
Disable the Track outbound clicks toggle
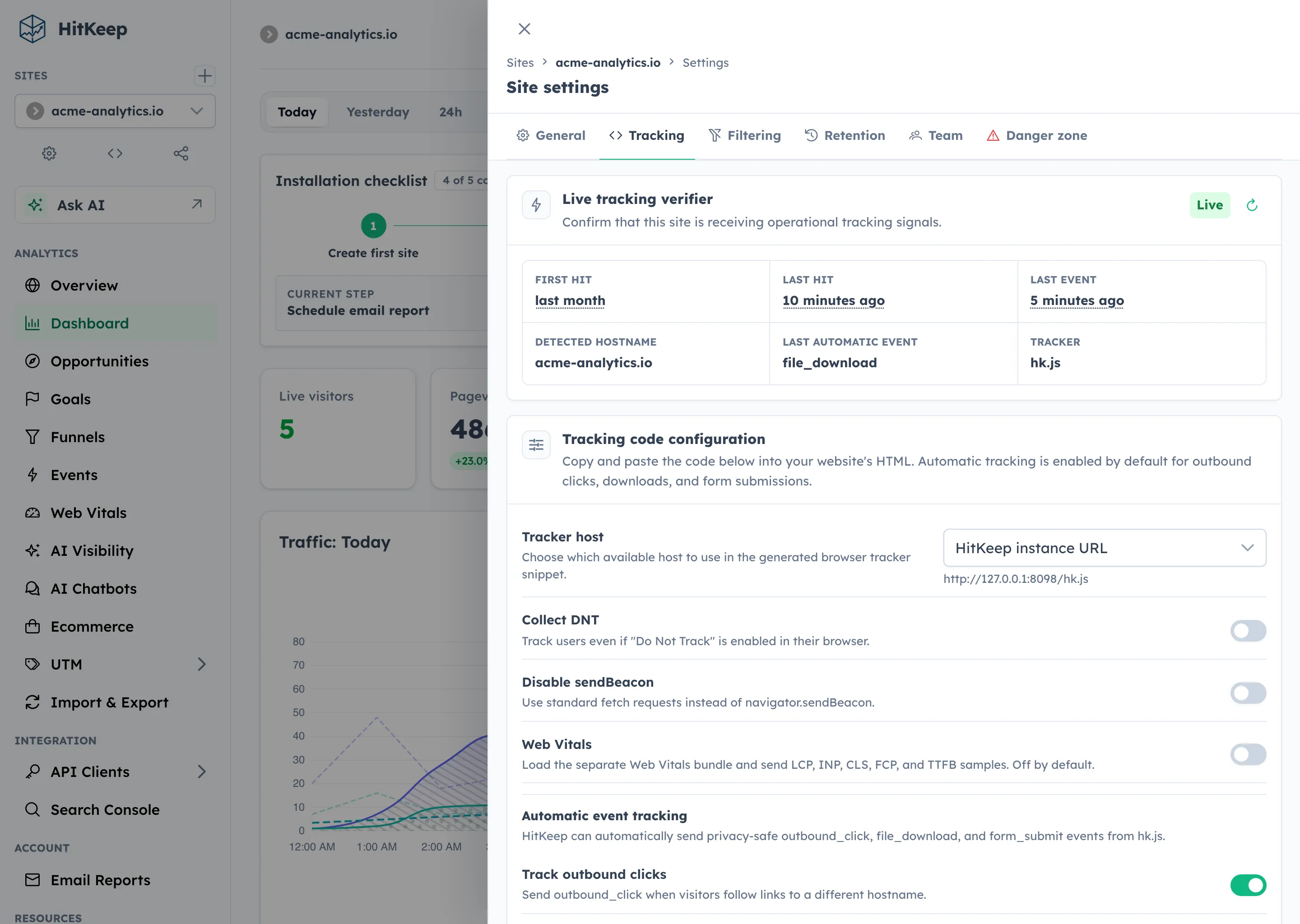(x=1248, y=885)
